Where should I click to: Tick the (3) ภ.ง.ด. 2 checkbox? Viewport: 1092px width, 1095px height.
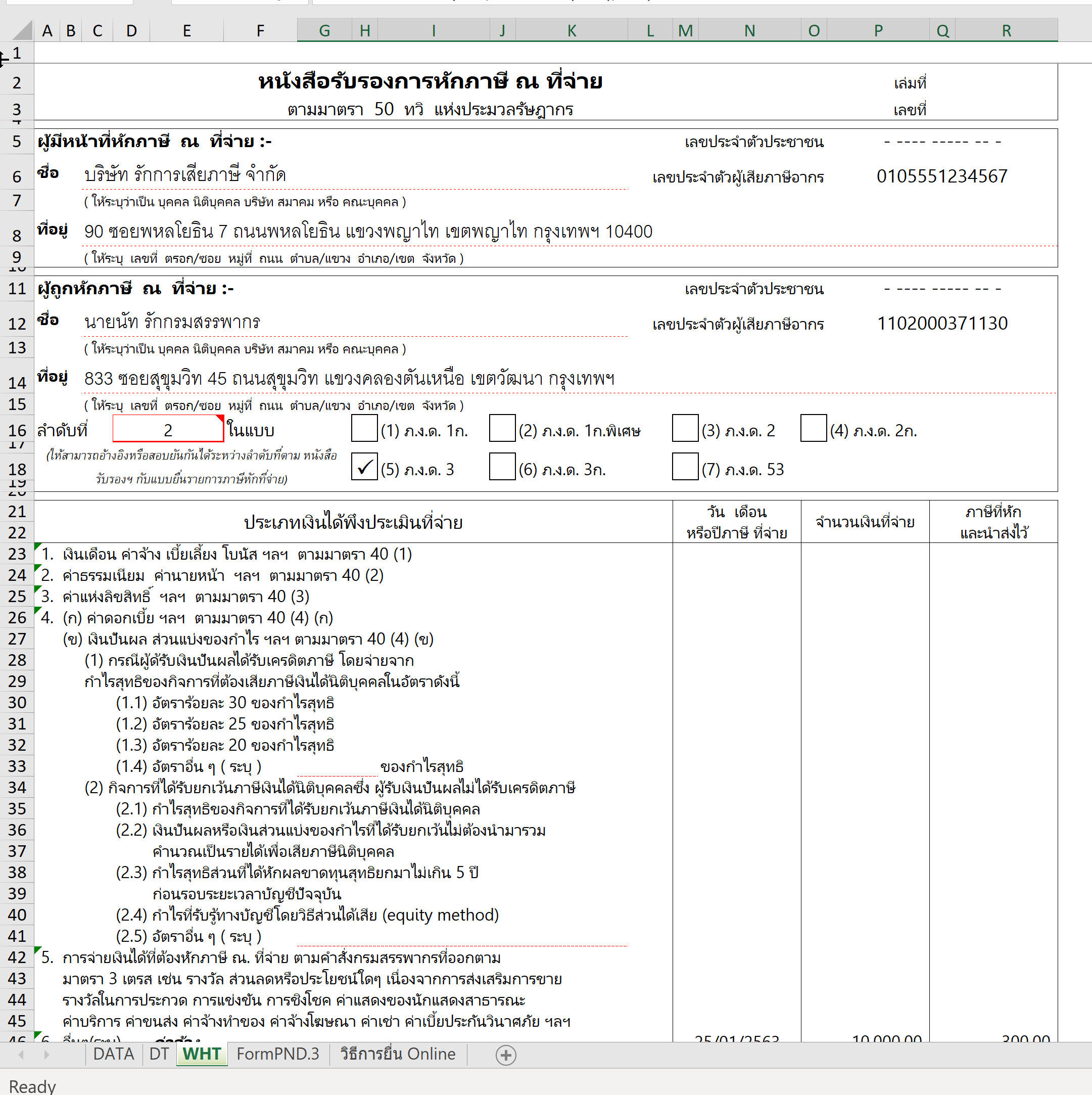click(x=685, y=428)
